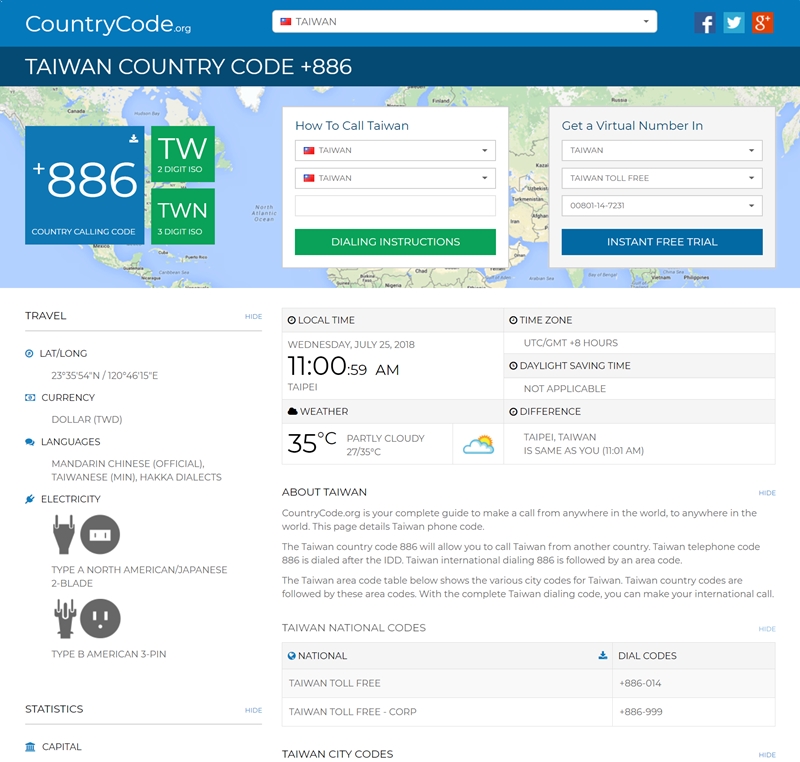Screen dimensions: 800x762
Task: Hide the Statistics section
Action: 253,710
